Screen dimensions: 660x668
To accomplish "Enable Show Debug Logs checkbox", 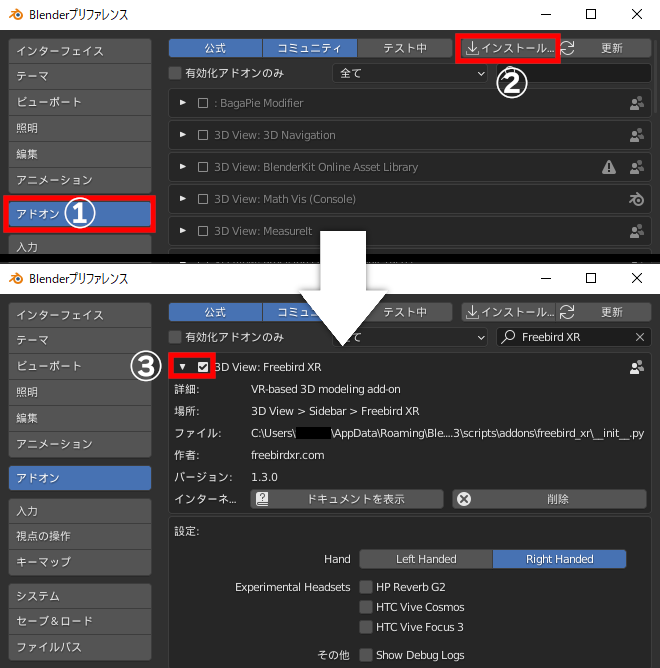I will [x=366, y=655].
